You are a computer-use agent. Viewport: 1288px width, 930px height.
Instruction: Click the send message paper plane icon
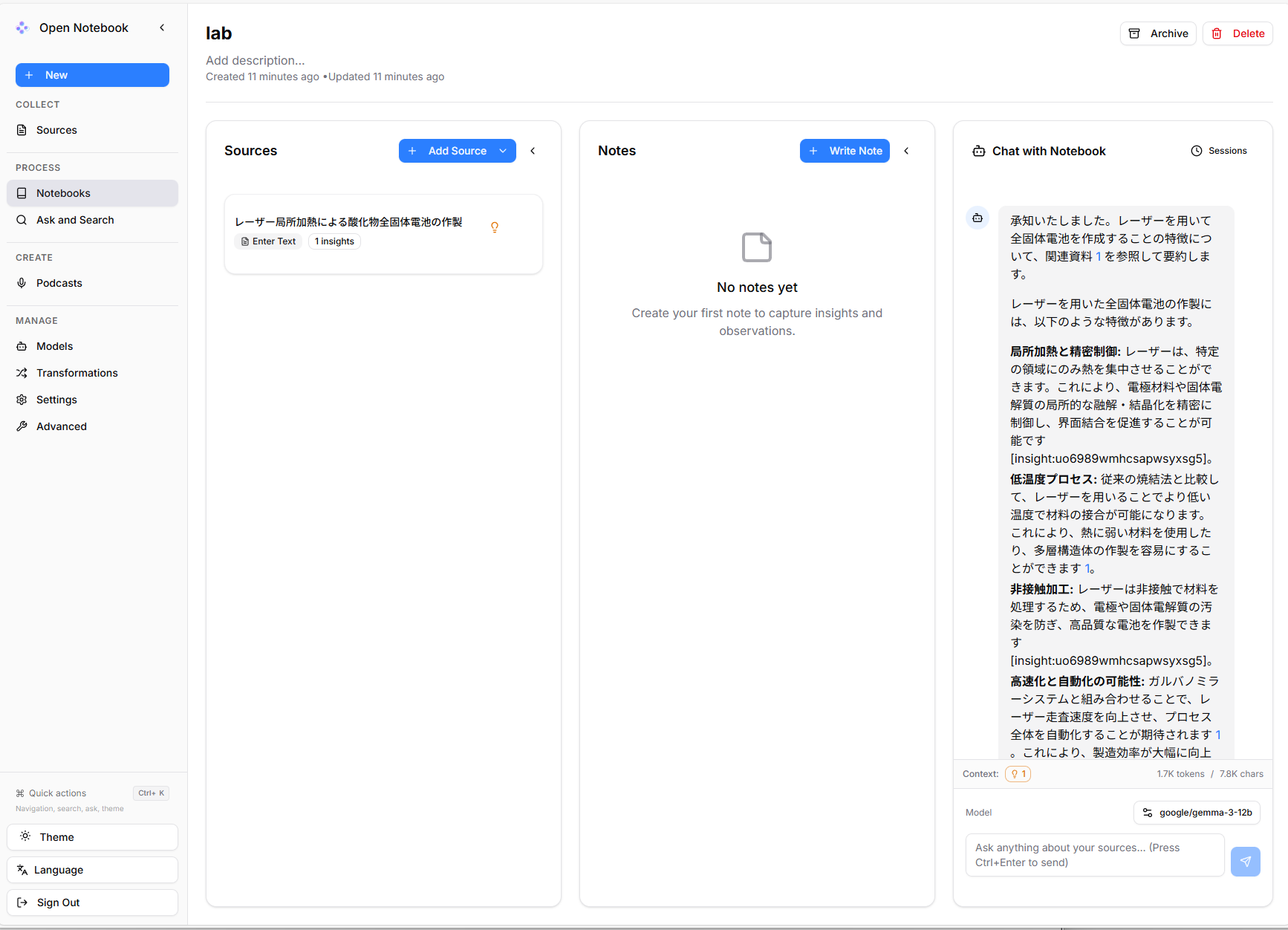click(x=1245, y=862)
